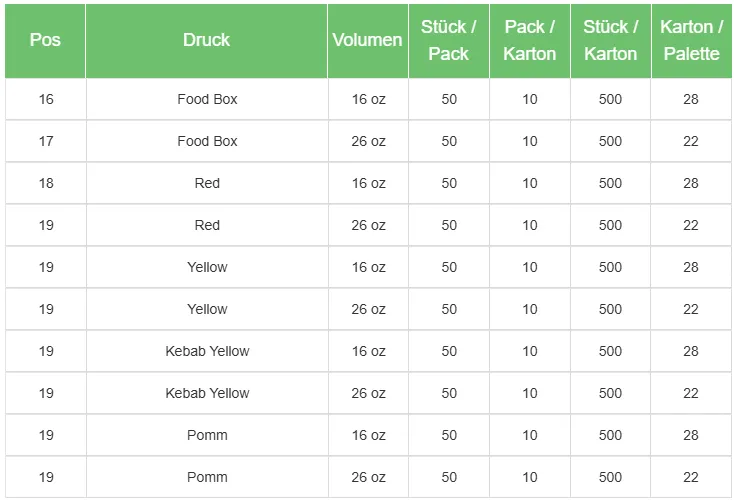Click the Pomm 26 oz Druck cell
Image resolution: width=734 pixels, height=501 pixels.
pos(207,477)
